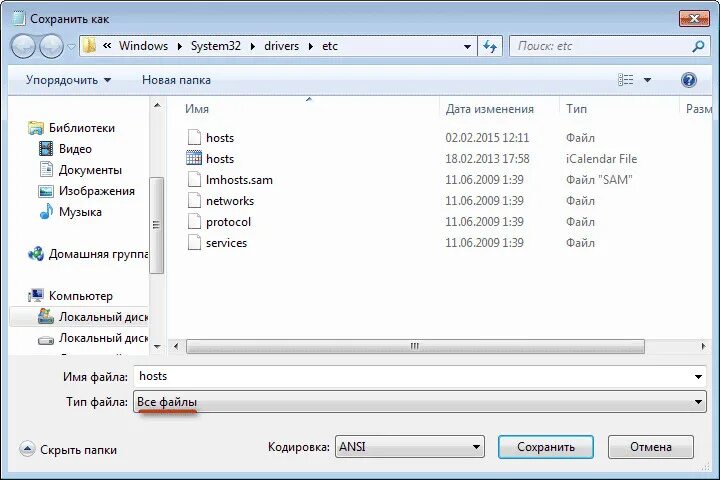Open recent locations dropdown beside navigation arrows

[72, 46]
